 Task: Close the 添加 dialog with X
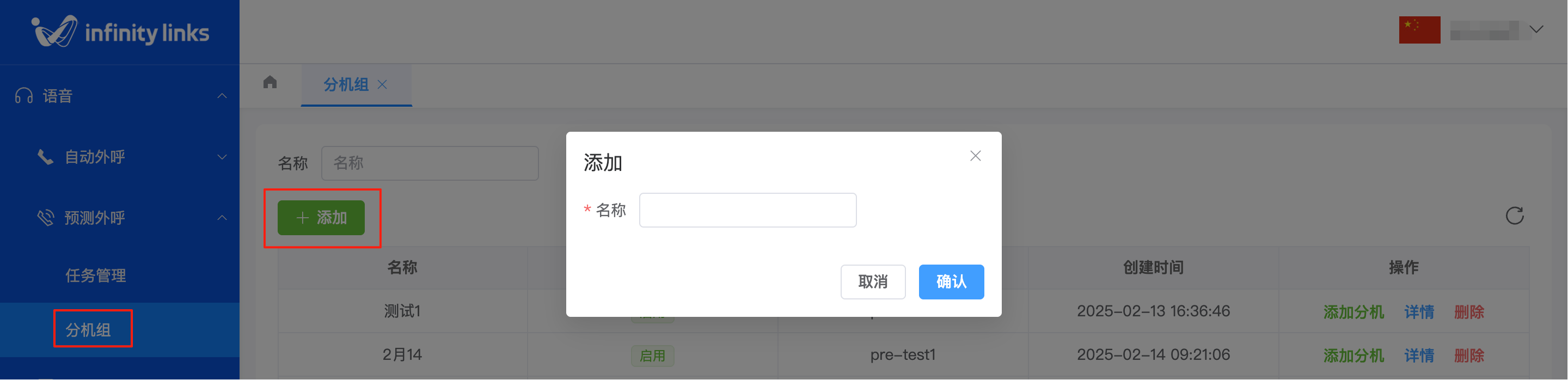975,156
